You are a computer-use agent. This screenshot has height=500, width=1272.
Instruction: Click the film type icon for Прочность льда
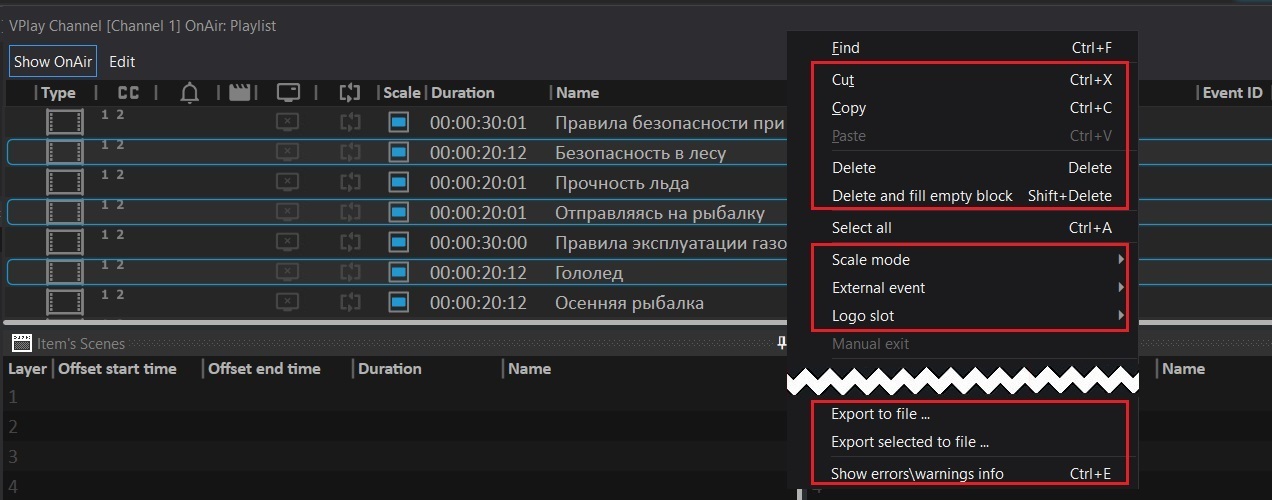[x=65, y=183]
